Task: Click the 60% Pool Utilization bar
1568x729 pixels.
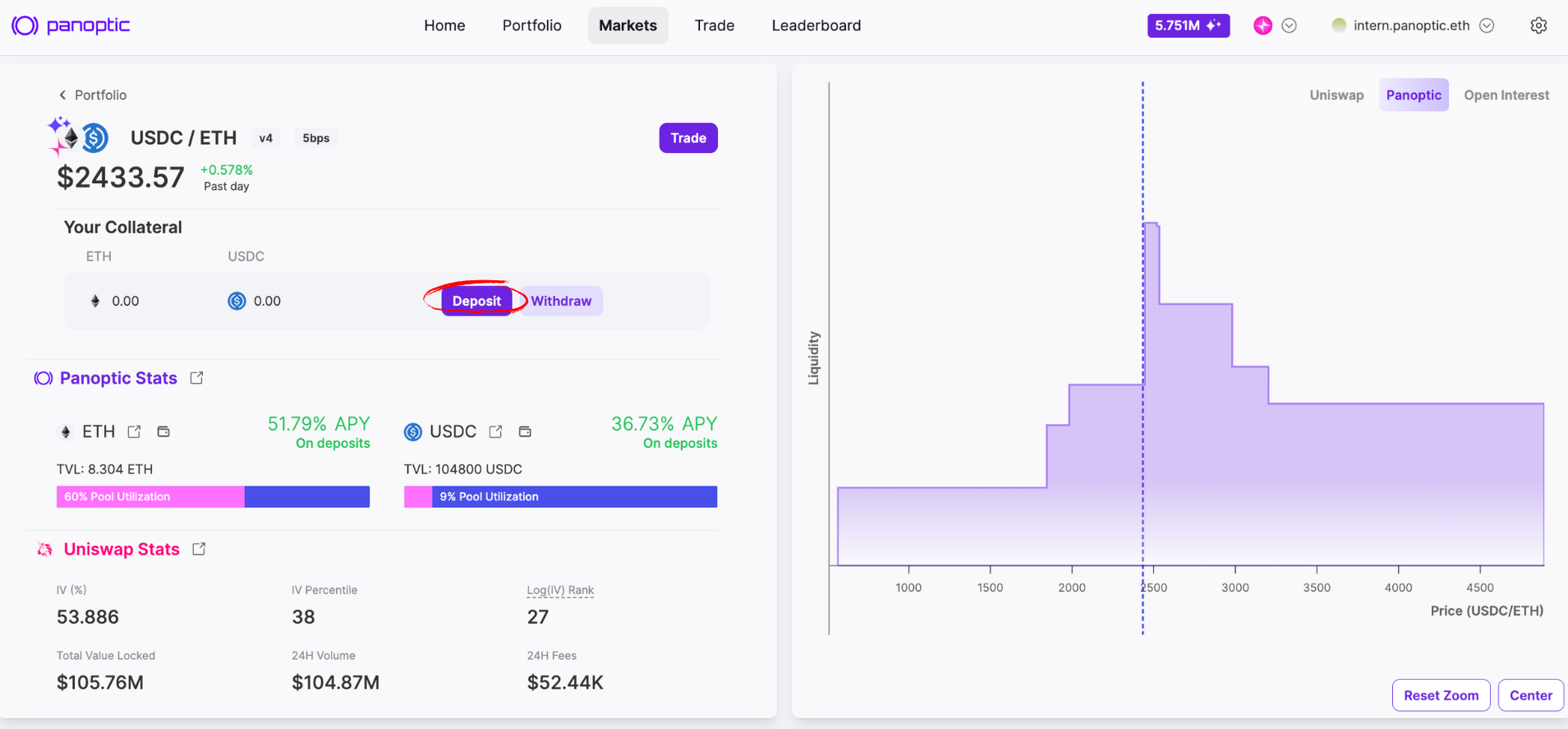Action: click(x=213, y=496)
